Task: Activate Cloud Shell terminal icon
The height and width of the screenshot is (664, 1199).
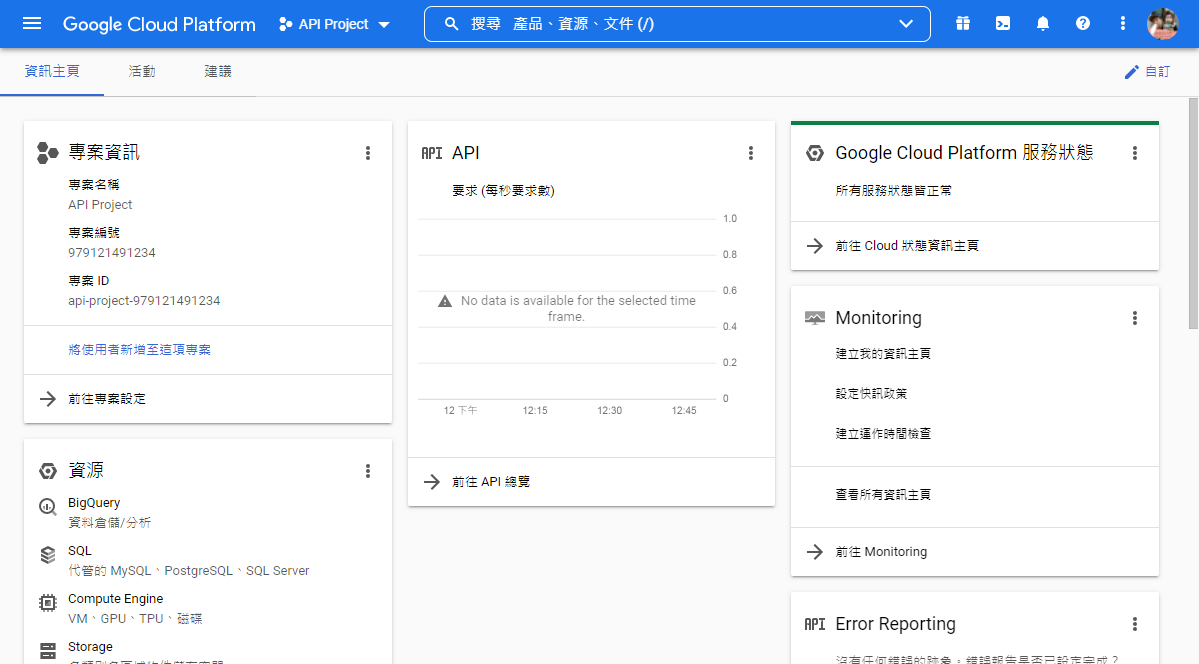Action: pyautogui.click(x=1002, y=24)
